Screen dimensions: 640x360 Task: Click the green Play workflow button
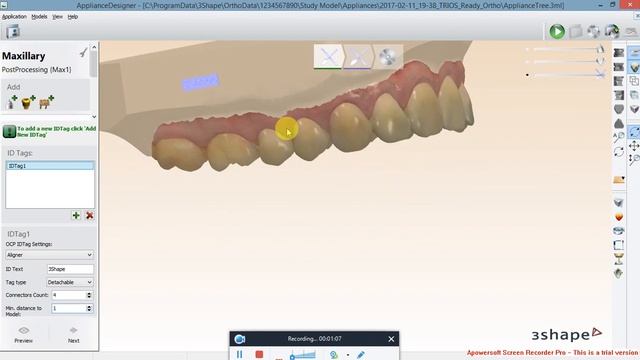click(557, 31)
